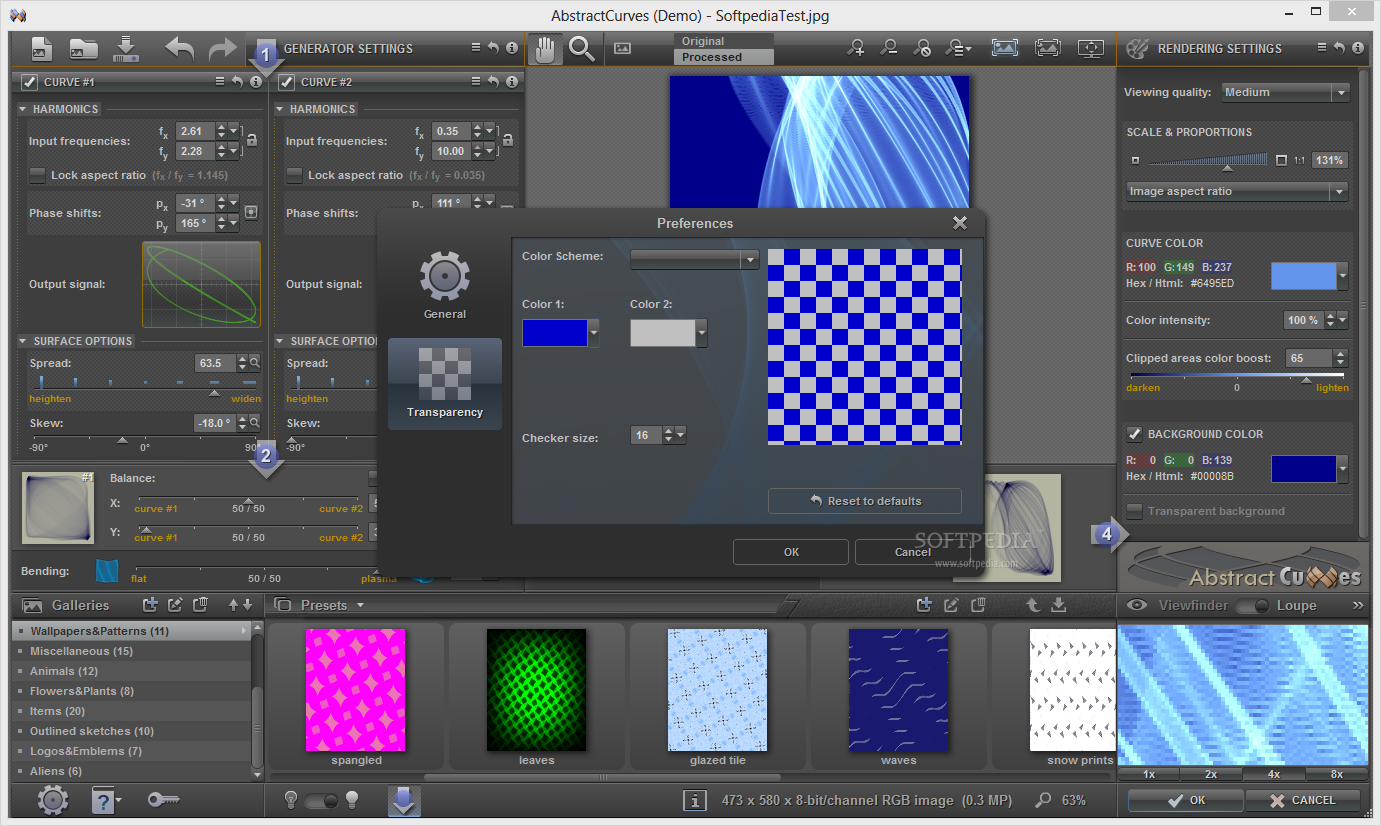This screenshot has height=826, width=1381.
Task: Switch preview to Original
Action: click(x=724, y=41)
